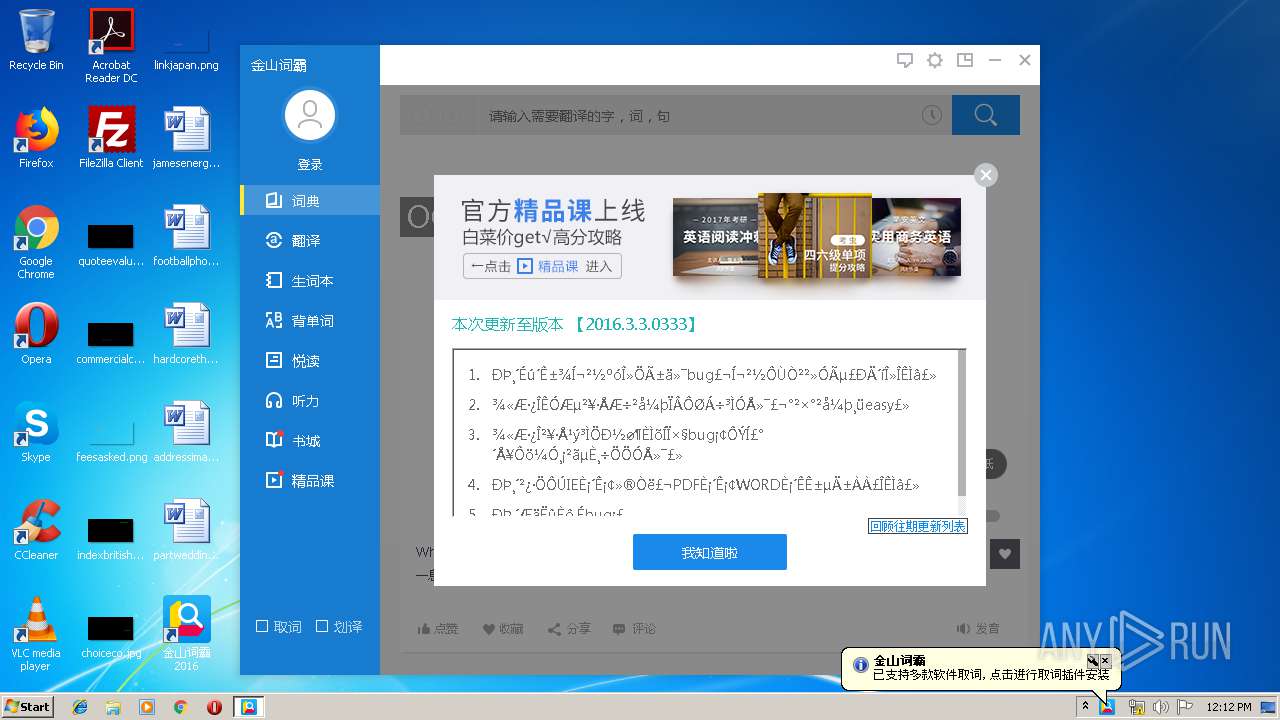Click the 书城 bookstore book icon

(274, 440)
